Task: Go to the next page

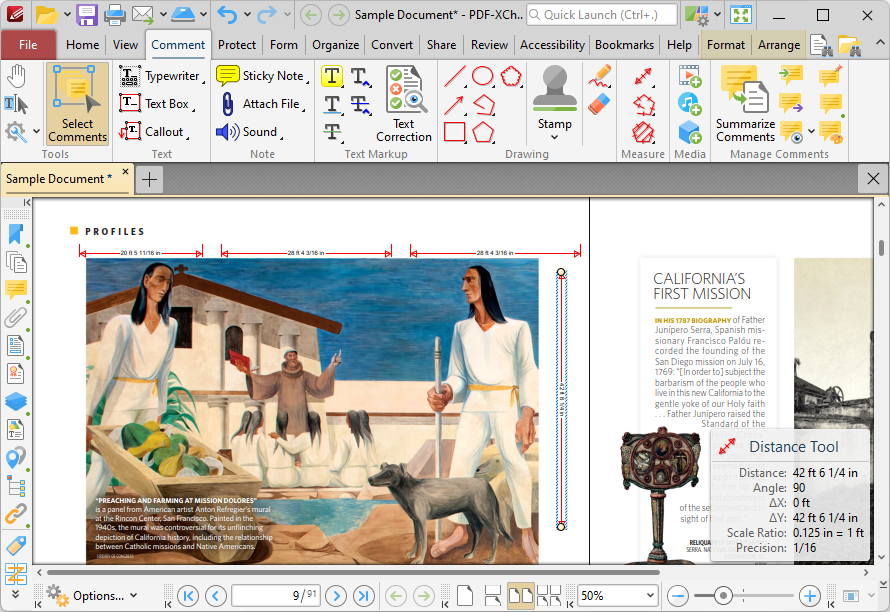Action: (336, 596)
